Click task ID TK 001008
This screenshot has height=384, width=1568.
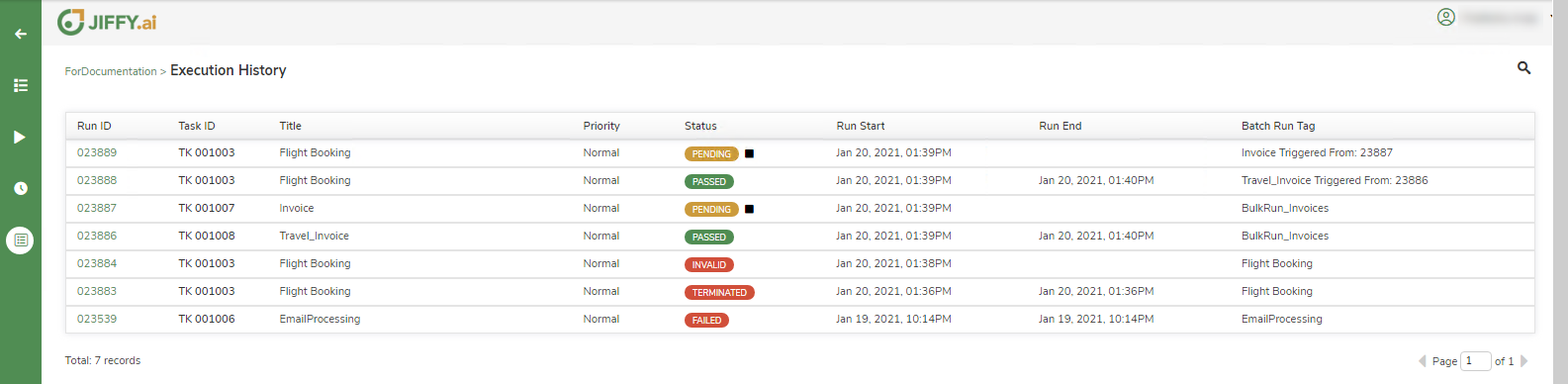click(207, 236)
